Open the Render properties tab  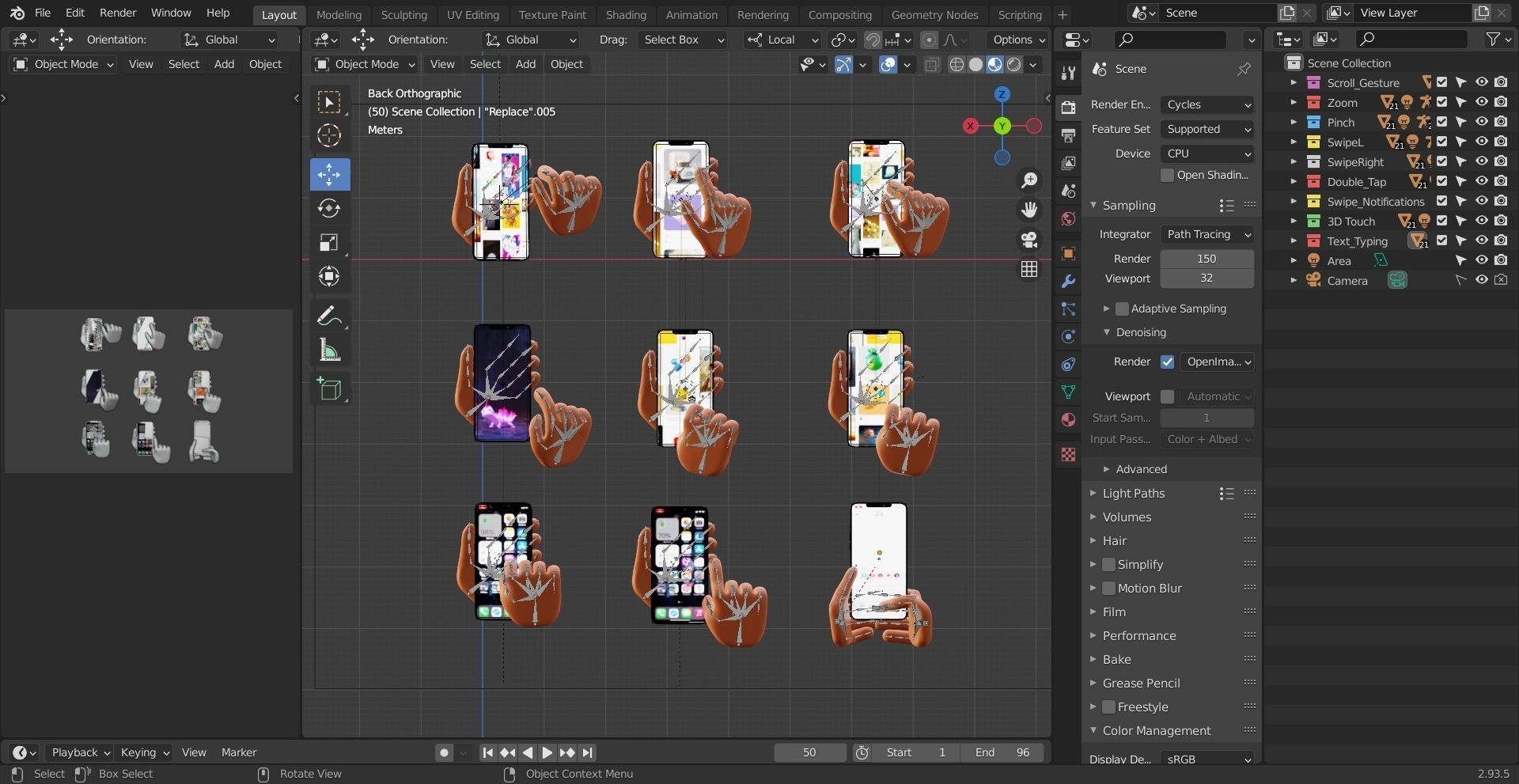[1068, 107]
